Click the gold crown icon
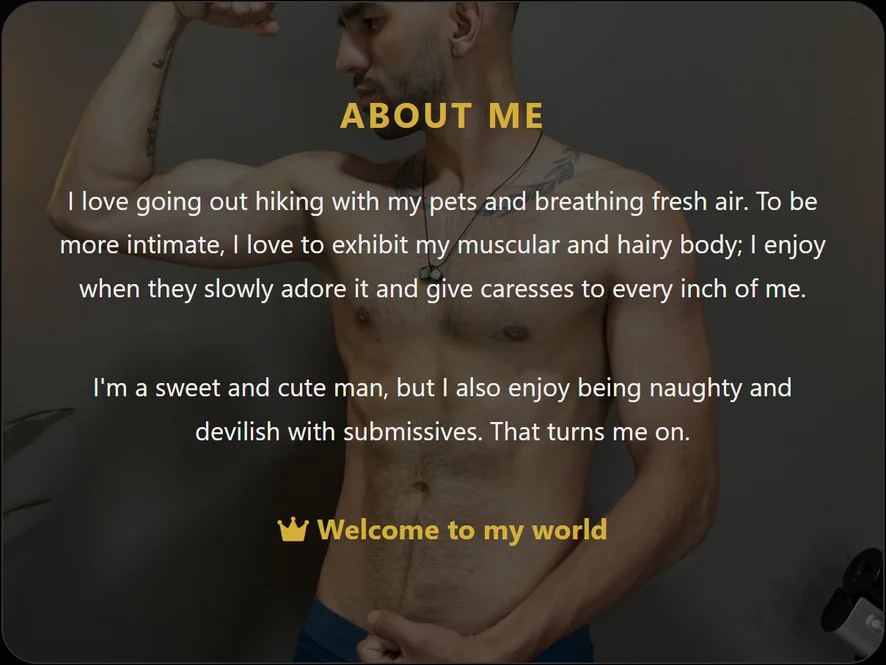This screenshot has height=665, width=886. pos(293,529)
